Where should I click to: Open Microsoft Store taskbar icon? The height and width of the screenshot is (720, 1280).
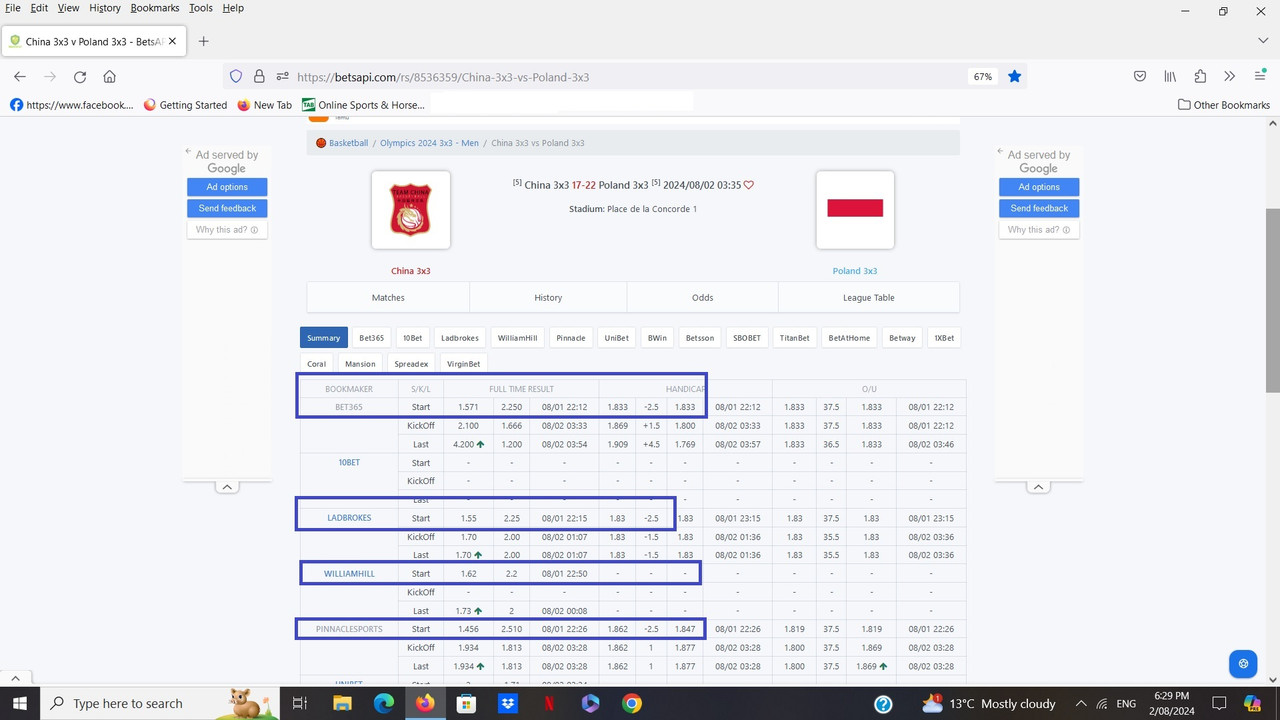[466, 703]
